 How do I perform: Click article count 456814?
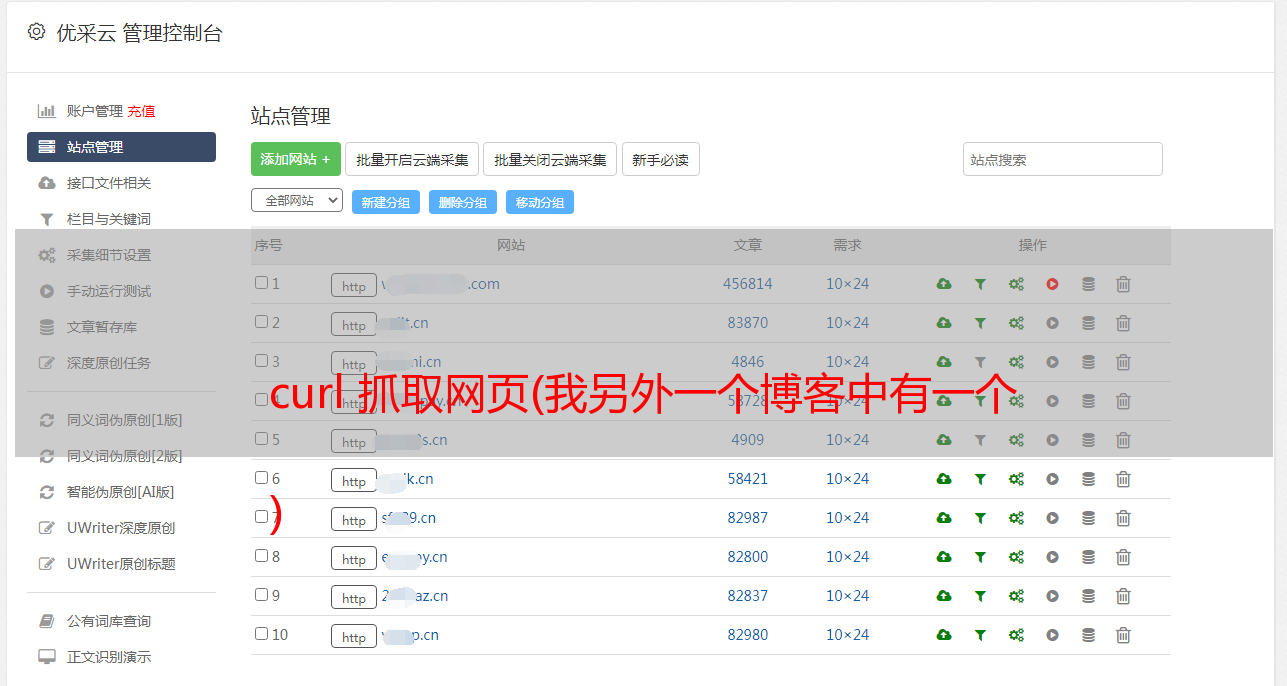pos(748,284)
